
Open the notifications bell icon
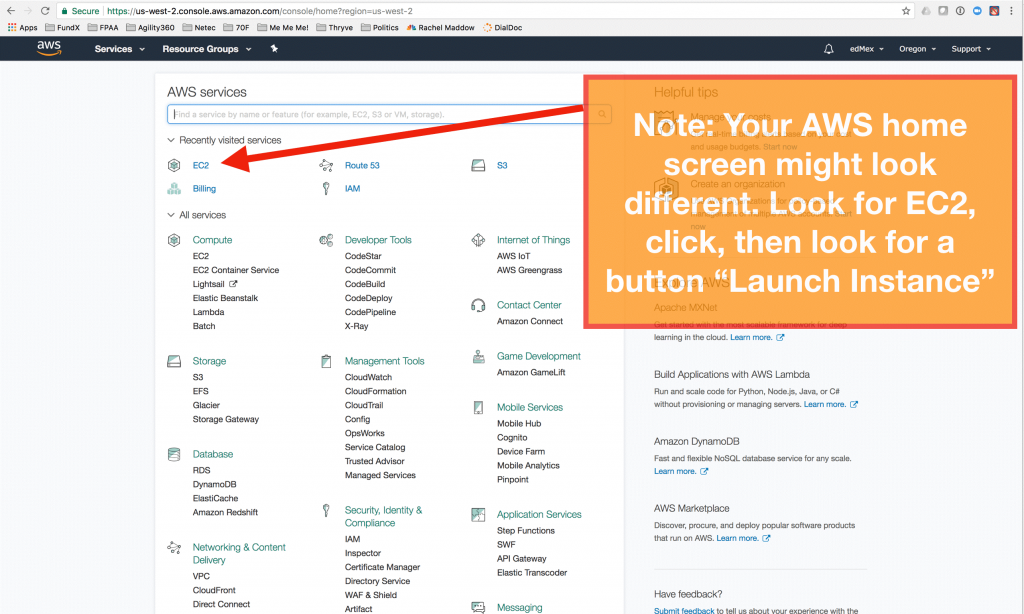[829, 49]
